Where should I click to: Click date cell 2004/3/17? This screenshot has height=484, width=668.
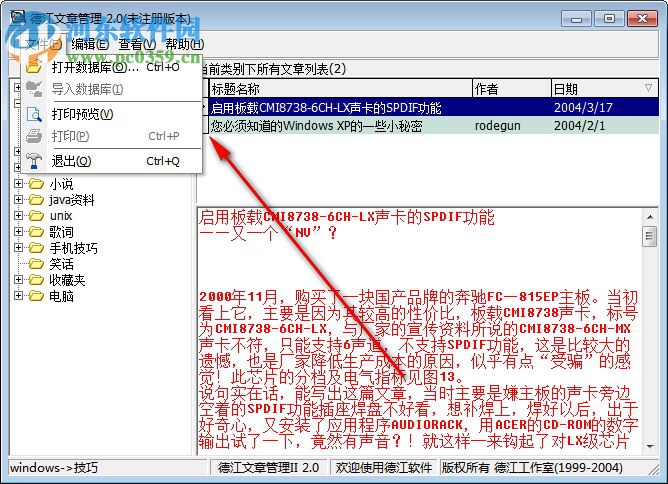click(x=583, y=107)
